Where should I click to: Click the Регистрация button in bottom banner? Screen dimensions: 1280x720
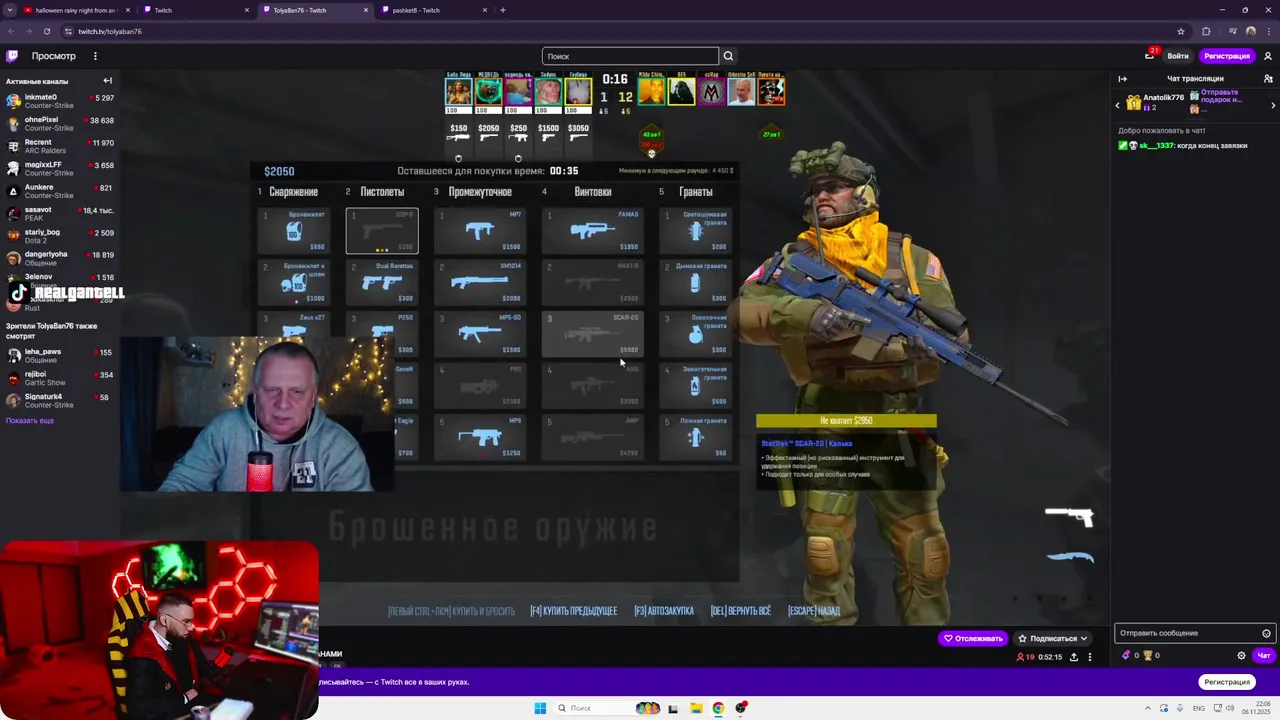pyautogui.click(x=1227, y=682)
